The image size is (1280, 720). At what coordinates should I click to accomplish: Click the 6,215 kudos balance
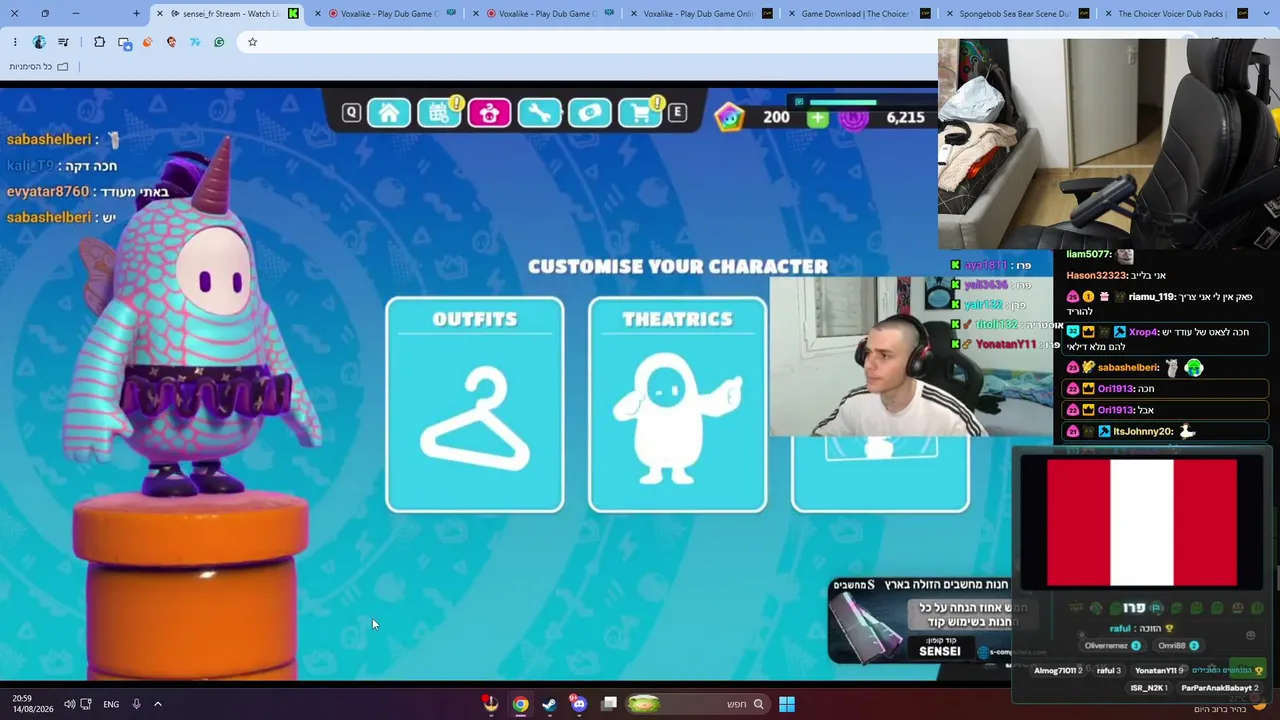[905, 118]
